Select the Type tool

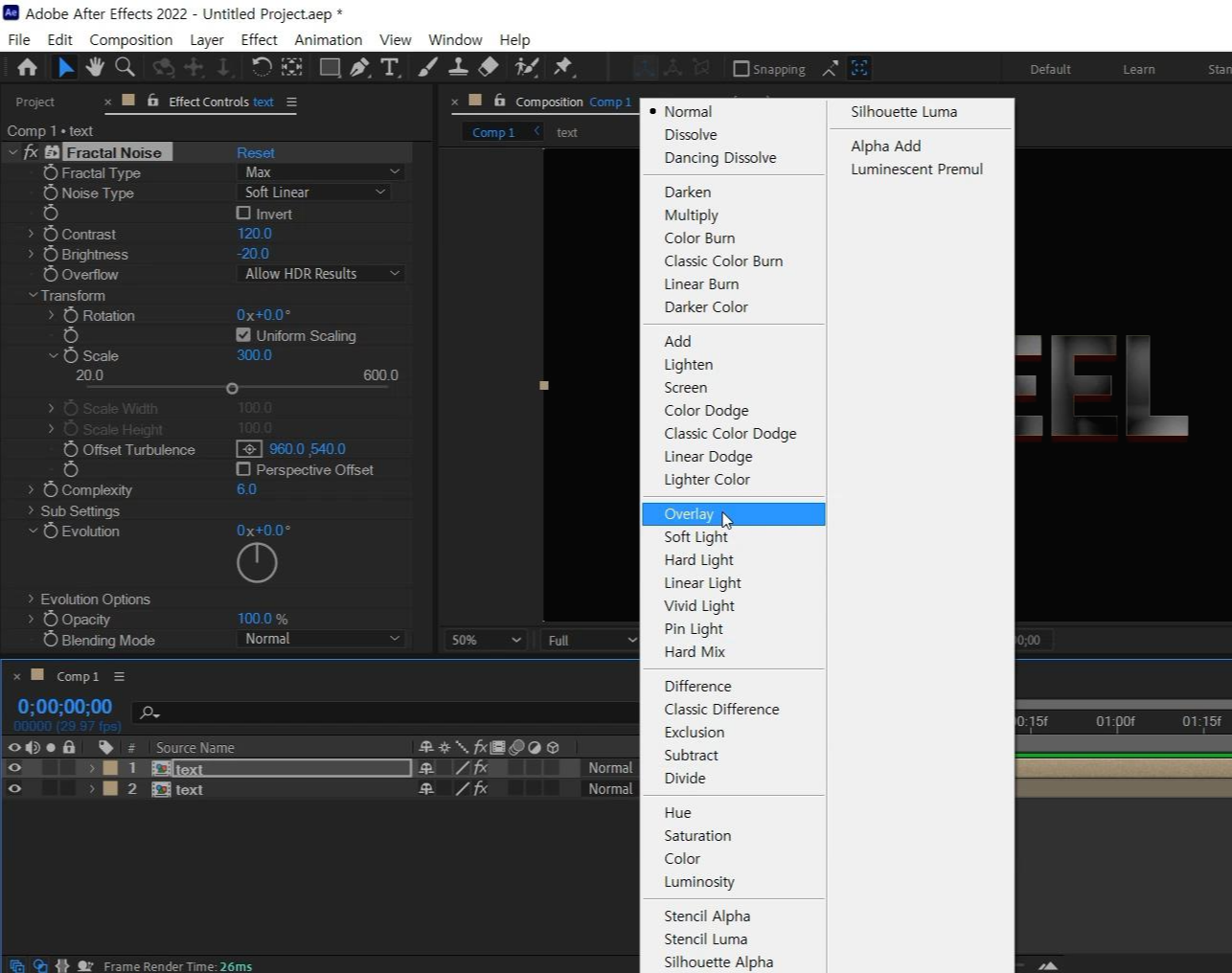pyautogui.click(x=389, y=67)
